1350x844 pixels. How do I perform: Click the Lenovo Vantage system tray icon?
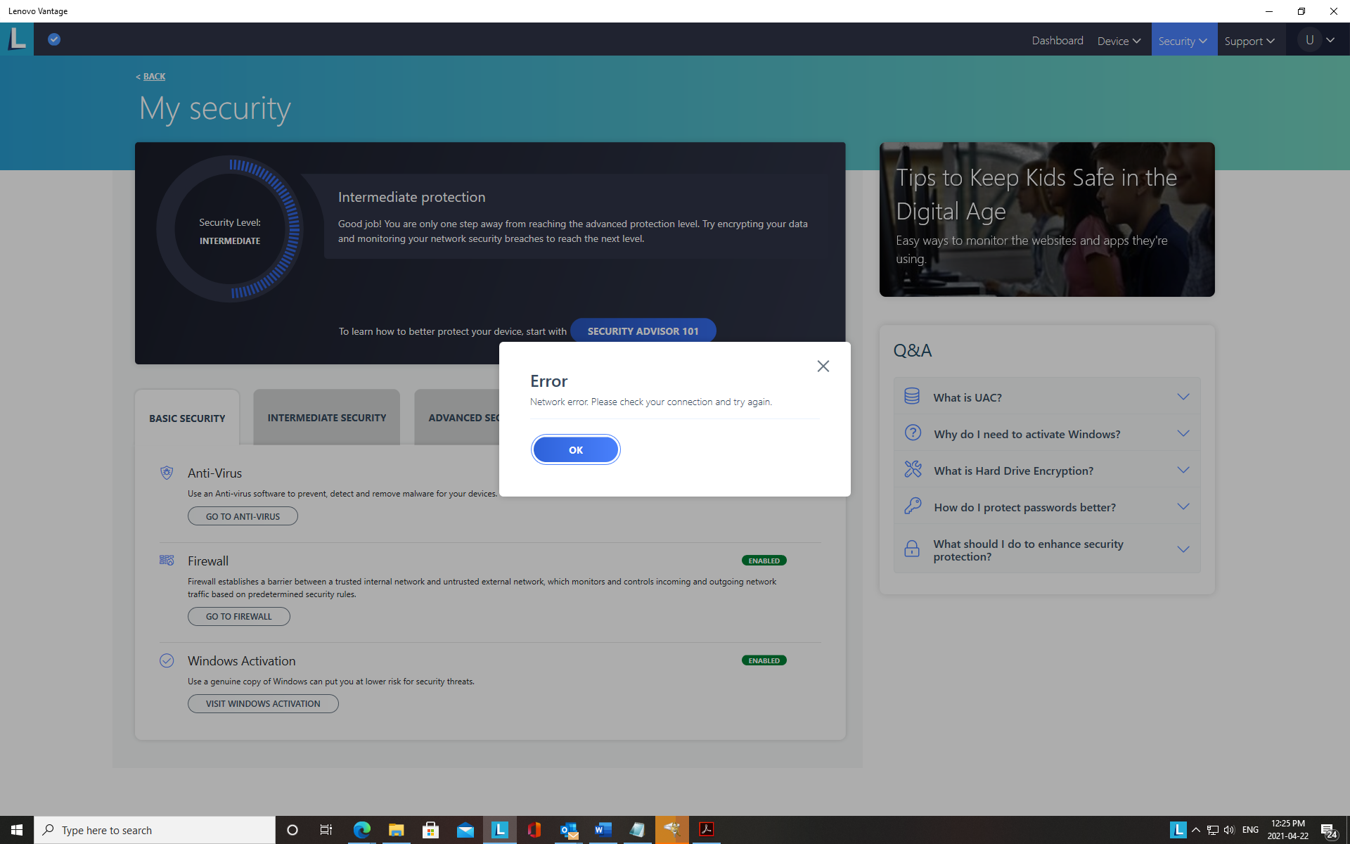[x=1178, y=830]
